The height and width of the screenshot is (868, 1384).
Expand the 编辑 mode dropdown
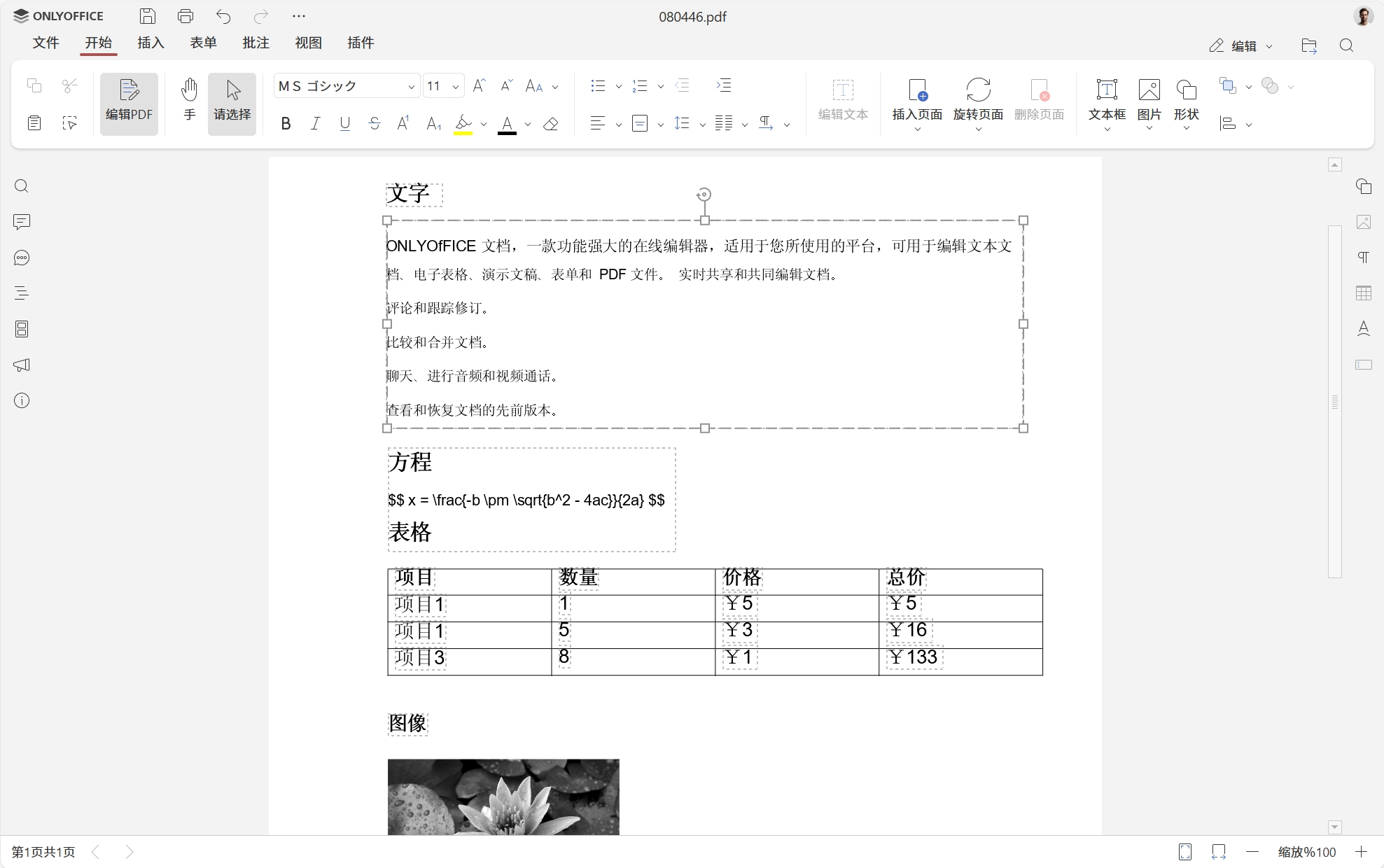click(x=1269, y=46)
